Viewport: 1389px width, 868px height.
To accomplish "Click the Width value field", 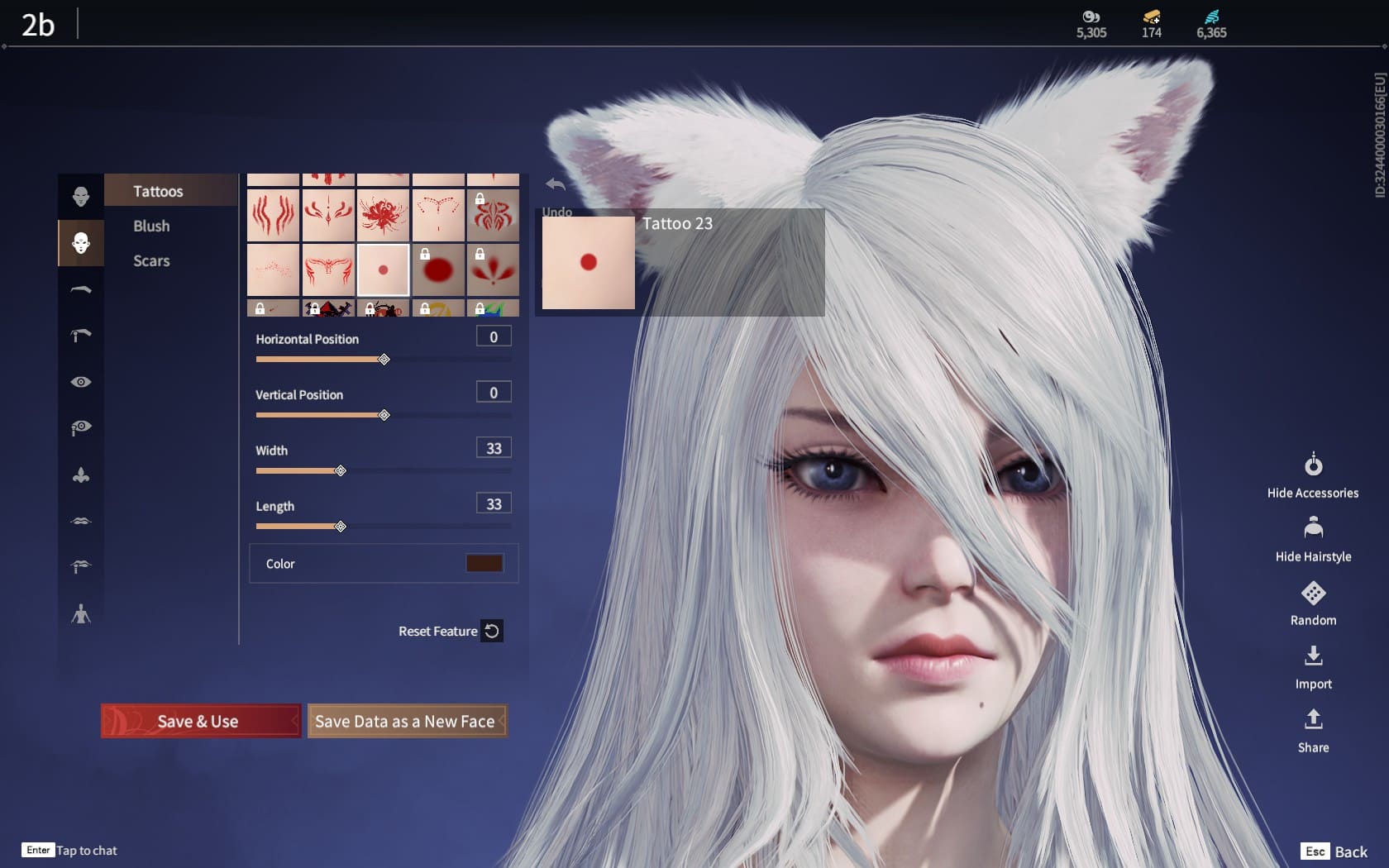I will pyautogui.click(x=494, y=448).
